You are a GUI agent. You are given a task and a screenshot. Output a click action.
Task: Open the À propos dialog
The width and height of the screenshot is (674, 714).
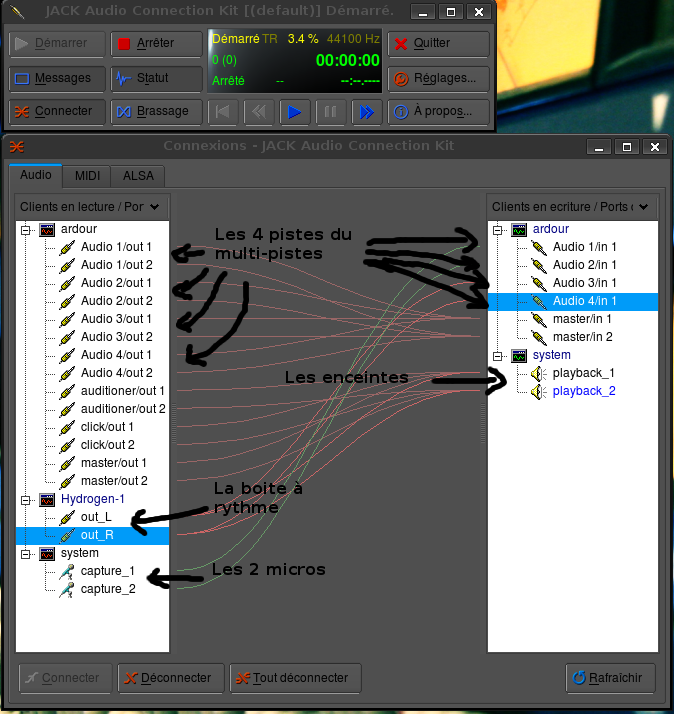point(439,112)
